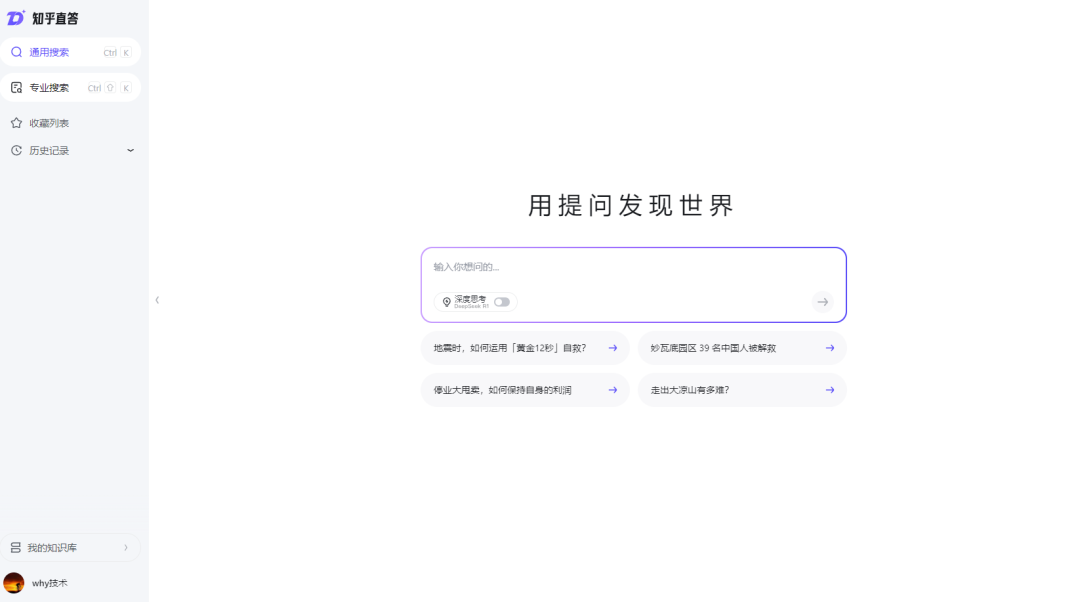Click the why技术 profile avatar

point(14,583)
